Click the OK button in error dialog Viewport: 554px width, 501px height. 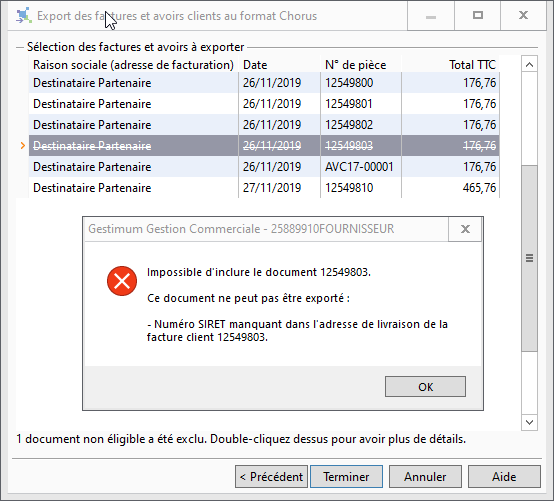[x=425, y=387]
